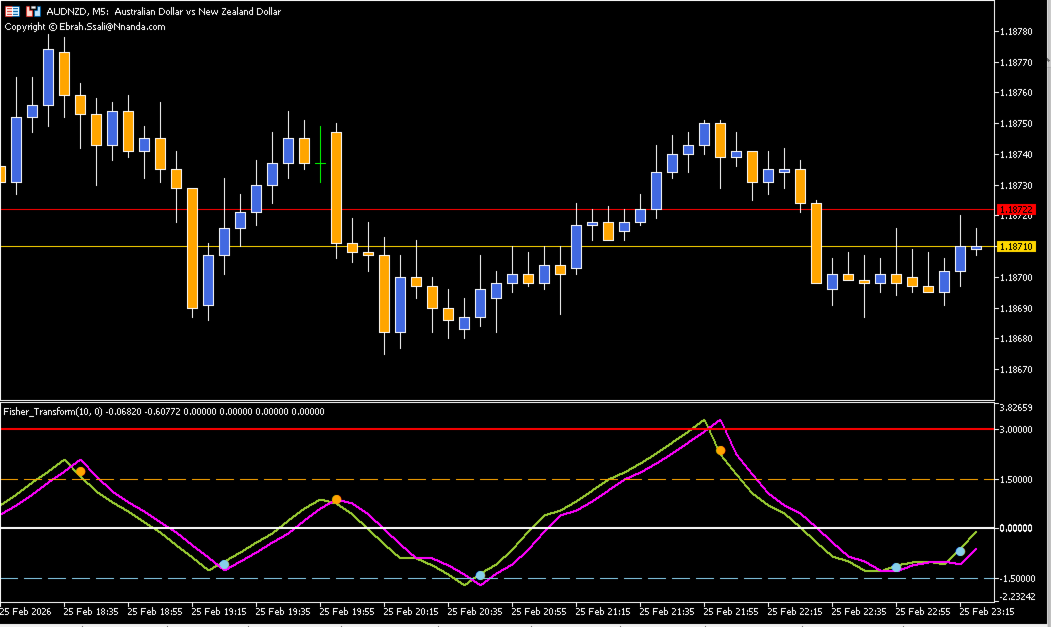The height and width of the screenshot is (627, 1051).
Task: Click the 25 Feb 2026 date label
Action: tap(25, 612)
